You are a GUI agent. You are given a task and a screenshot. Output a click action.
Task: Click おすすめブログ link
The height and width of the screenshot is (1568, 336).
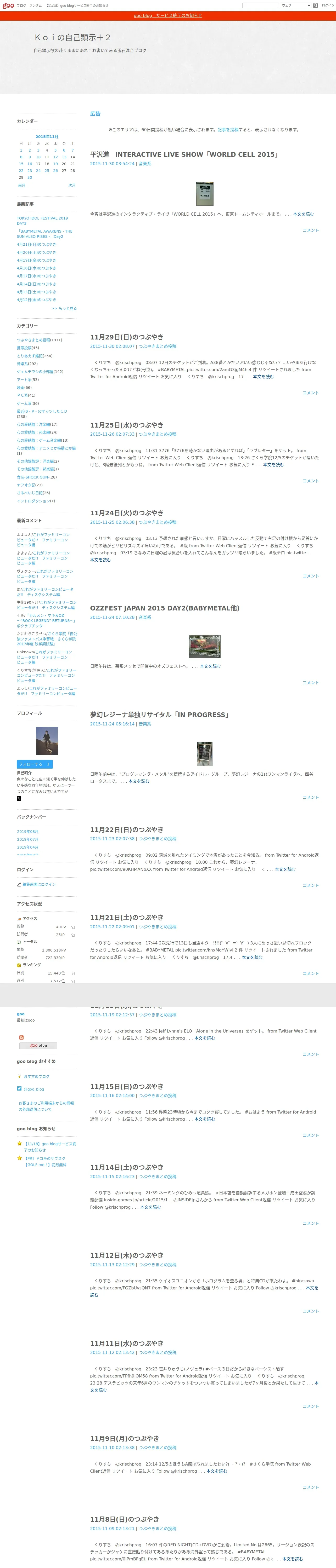[x=37, y=1076]
